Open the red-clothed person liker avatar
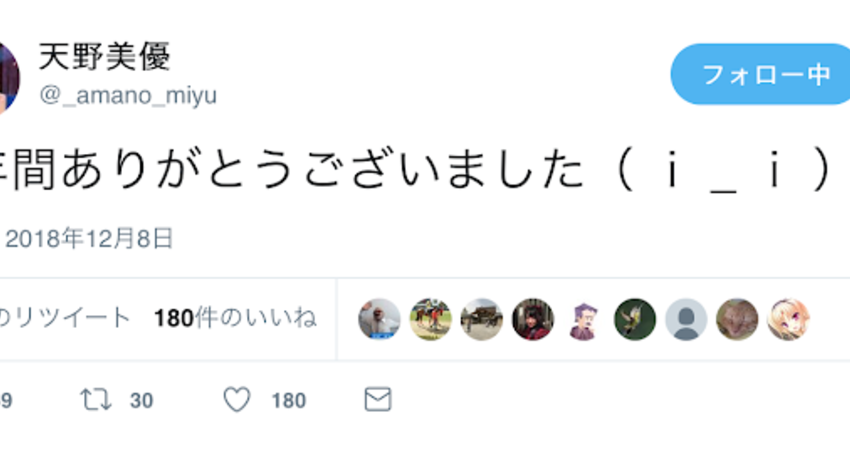Viewport: 850px width, 450px height. [533, 319]
